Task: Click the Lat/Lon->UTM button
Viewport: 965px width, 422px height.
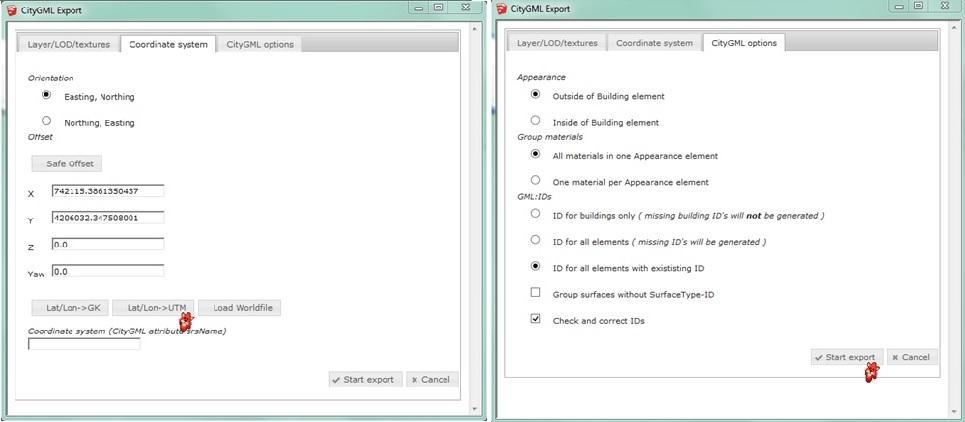Action: coord(154,308)
